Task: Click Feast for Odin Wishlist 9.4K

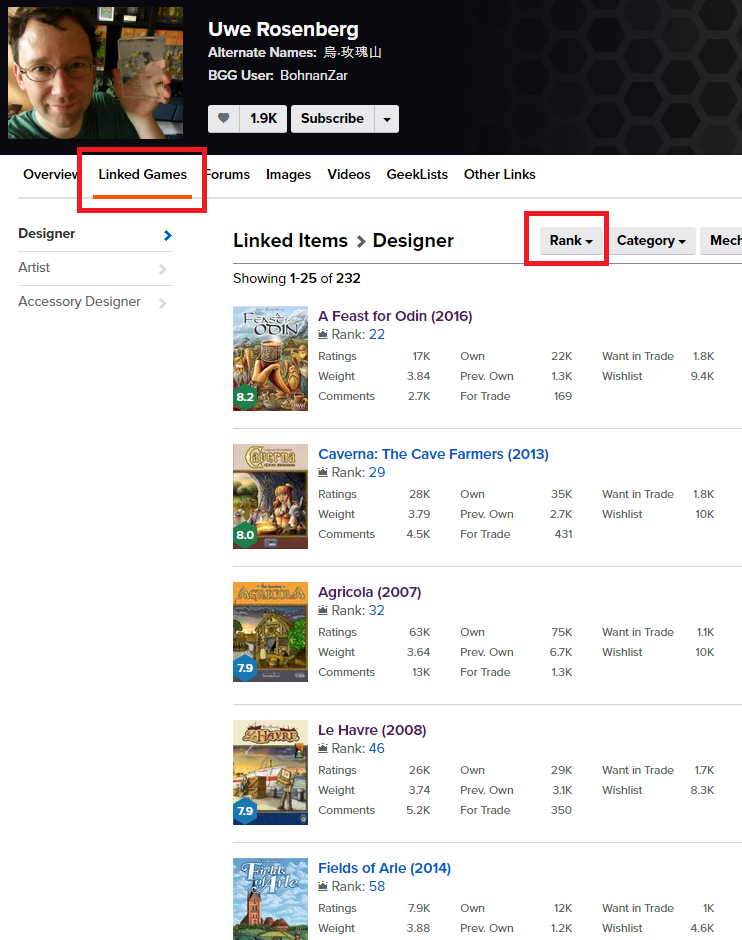Action: (x=702, y=376)
